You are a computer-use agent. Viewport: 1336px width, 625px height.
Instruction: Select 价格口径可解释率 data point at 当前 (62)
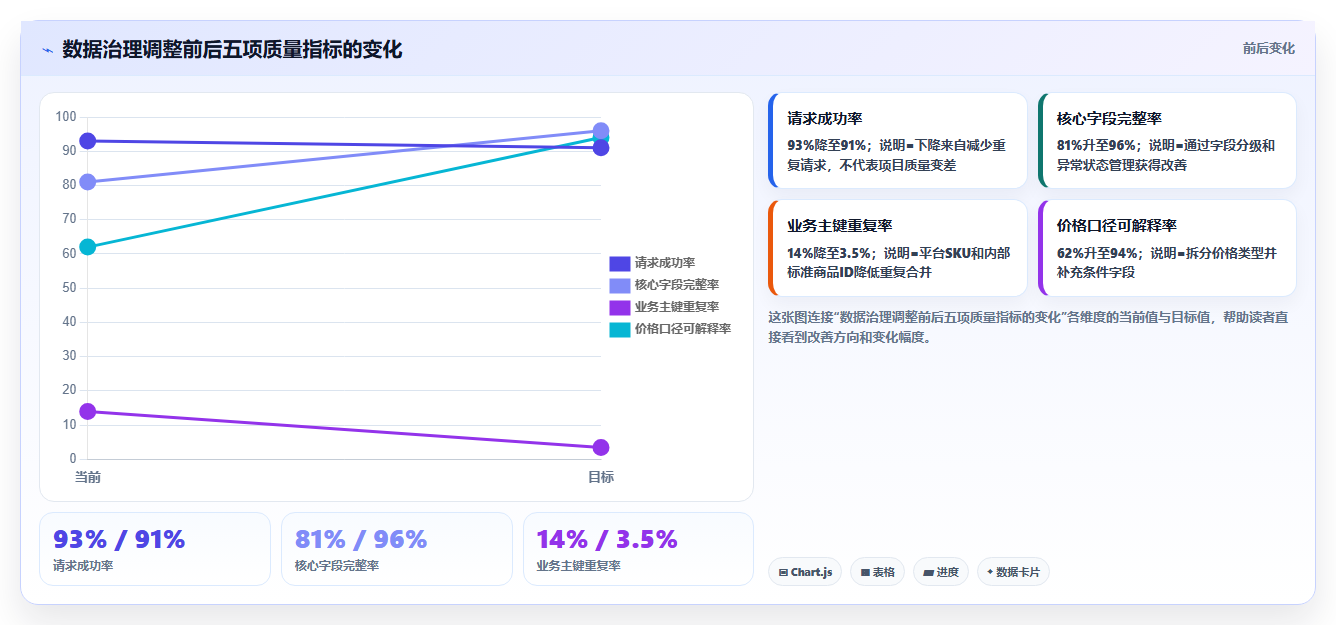[88, 247]
